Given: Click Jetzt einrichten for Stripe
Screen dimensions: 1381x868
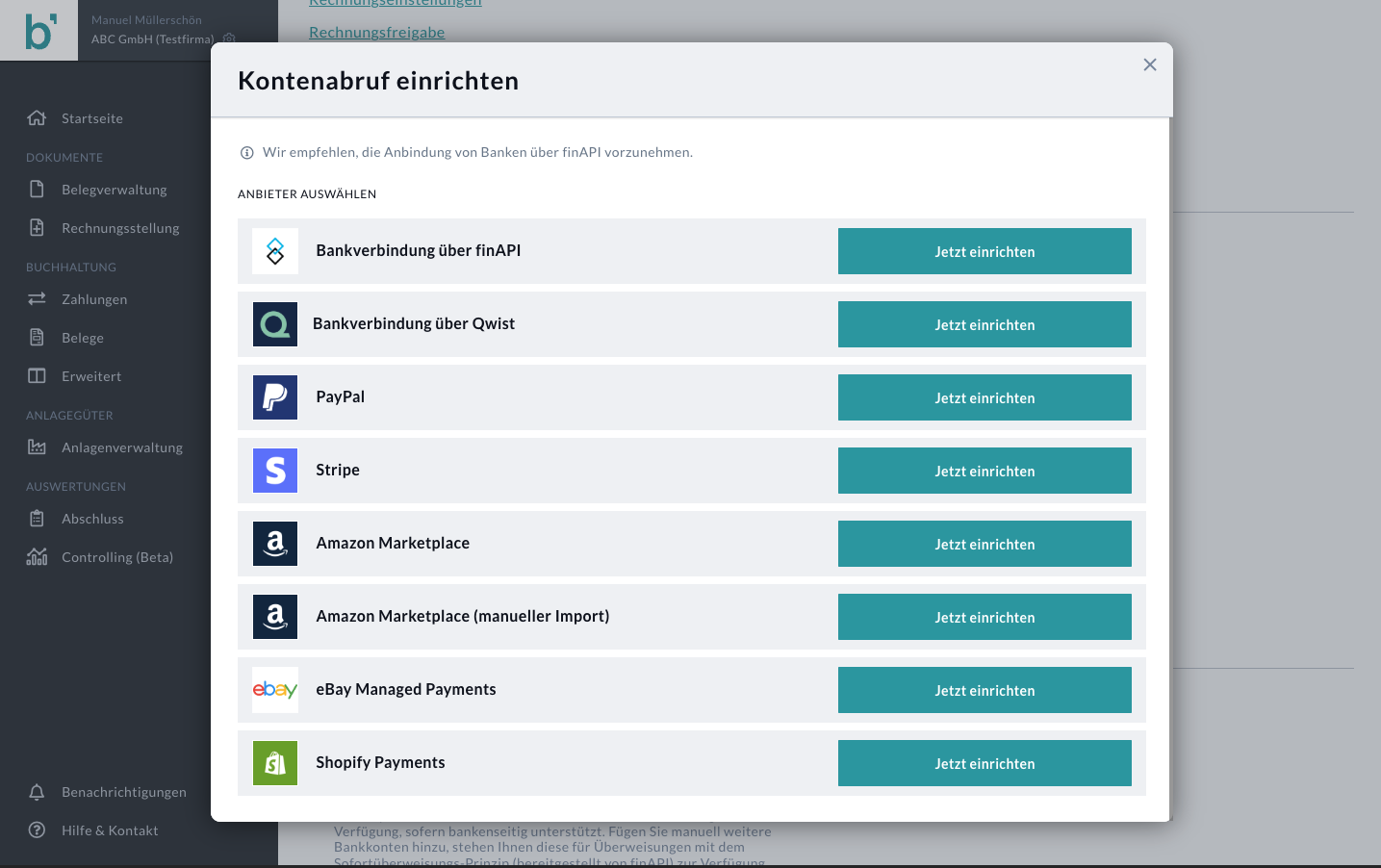Looking at the screenshot, I should tap(985, 471).
